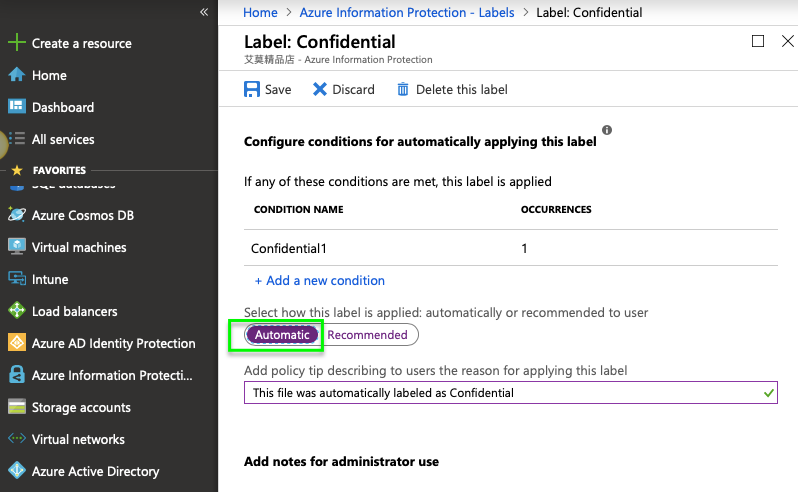The image size is (798, 492).
Task: Open All services menu item
Action: pyautogui.click(x=63, y=139)
